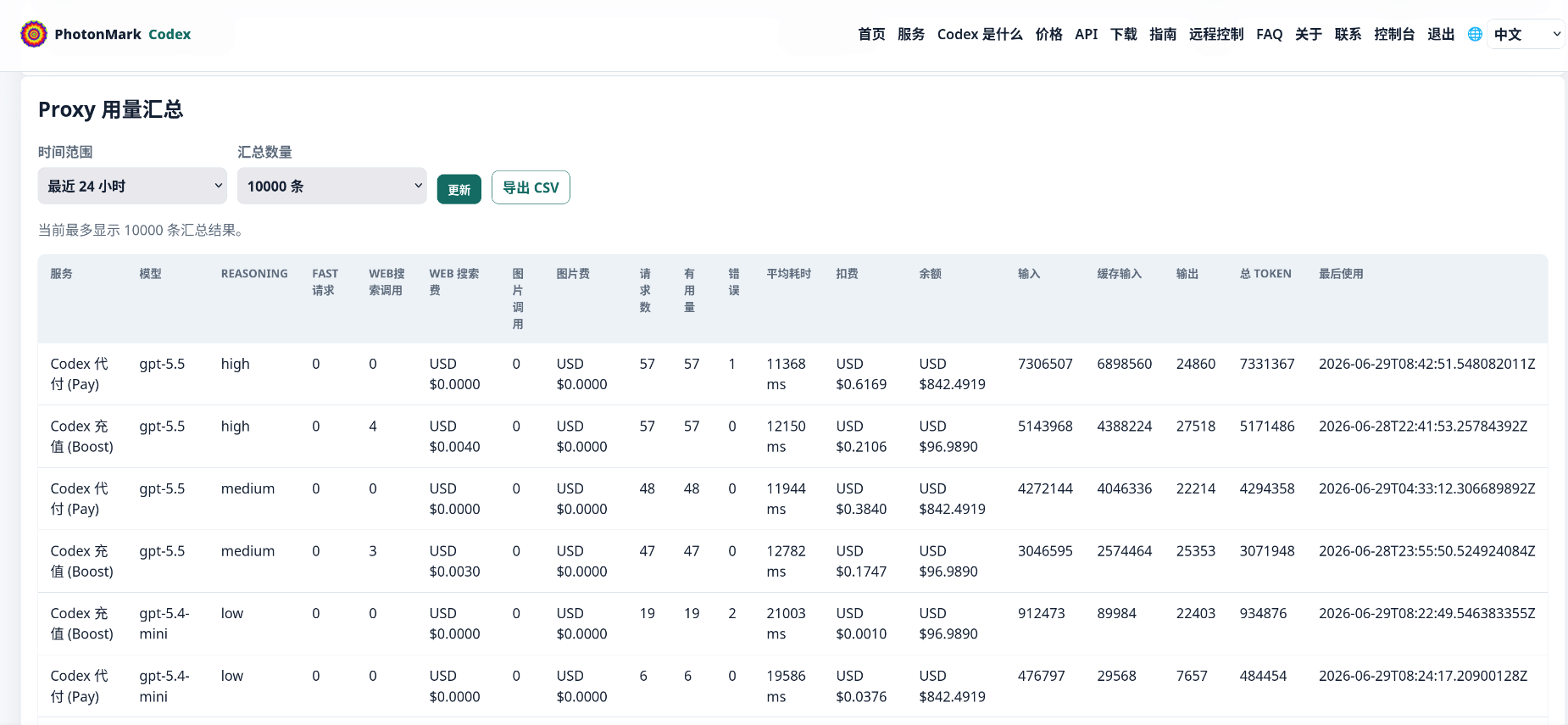Click the timestamp 2026-06-29T08:42:51.548082011Z
The image size is (1568, 725).
(1426, 364)
